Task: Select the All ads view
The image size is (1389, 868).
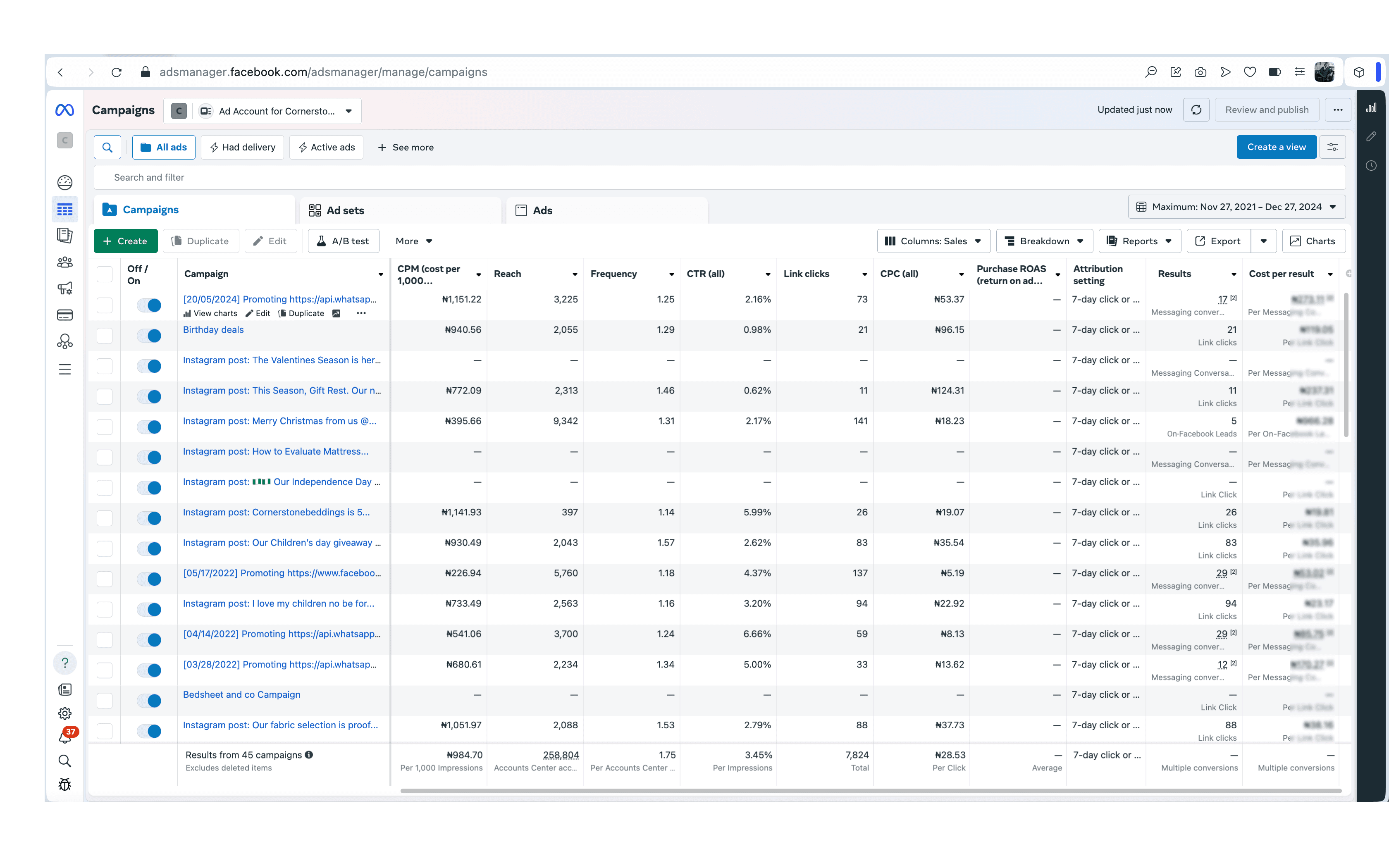Action: (x=164, y=148)
